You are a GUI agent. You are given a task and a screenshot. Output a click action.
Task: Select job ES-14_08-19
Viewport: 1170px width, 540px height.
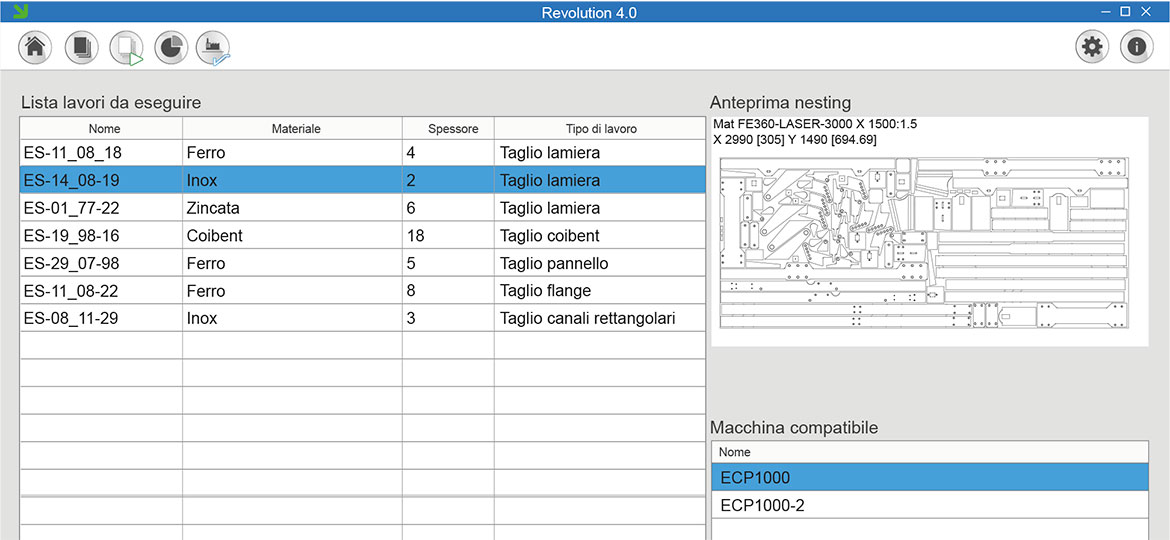click(363, 180)
